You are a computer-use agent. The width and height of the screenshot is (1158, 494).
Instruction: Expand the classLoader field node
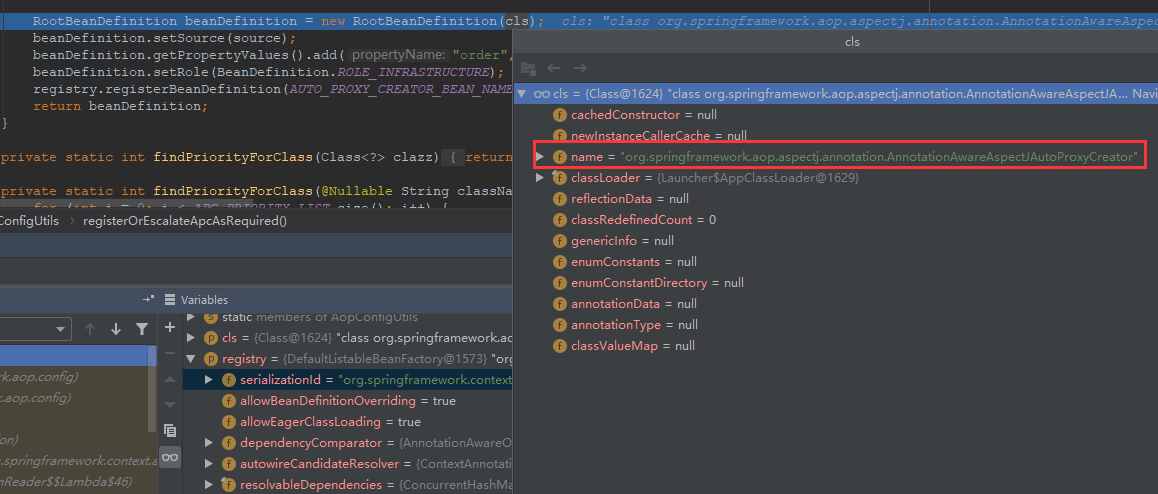pyautogui.click(x=541, y=178)
